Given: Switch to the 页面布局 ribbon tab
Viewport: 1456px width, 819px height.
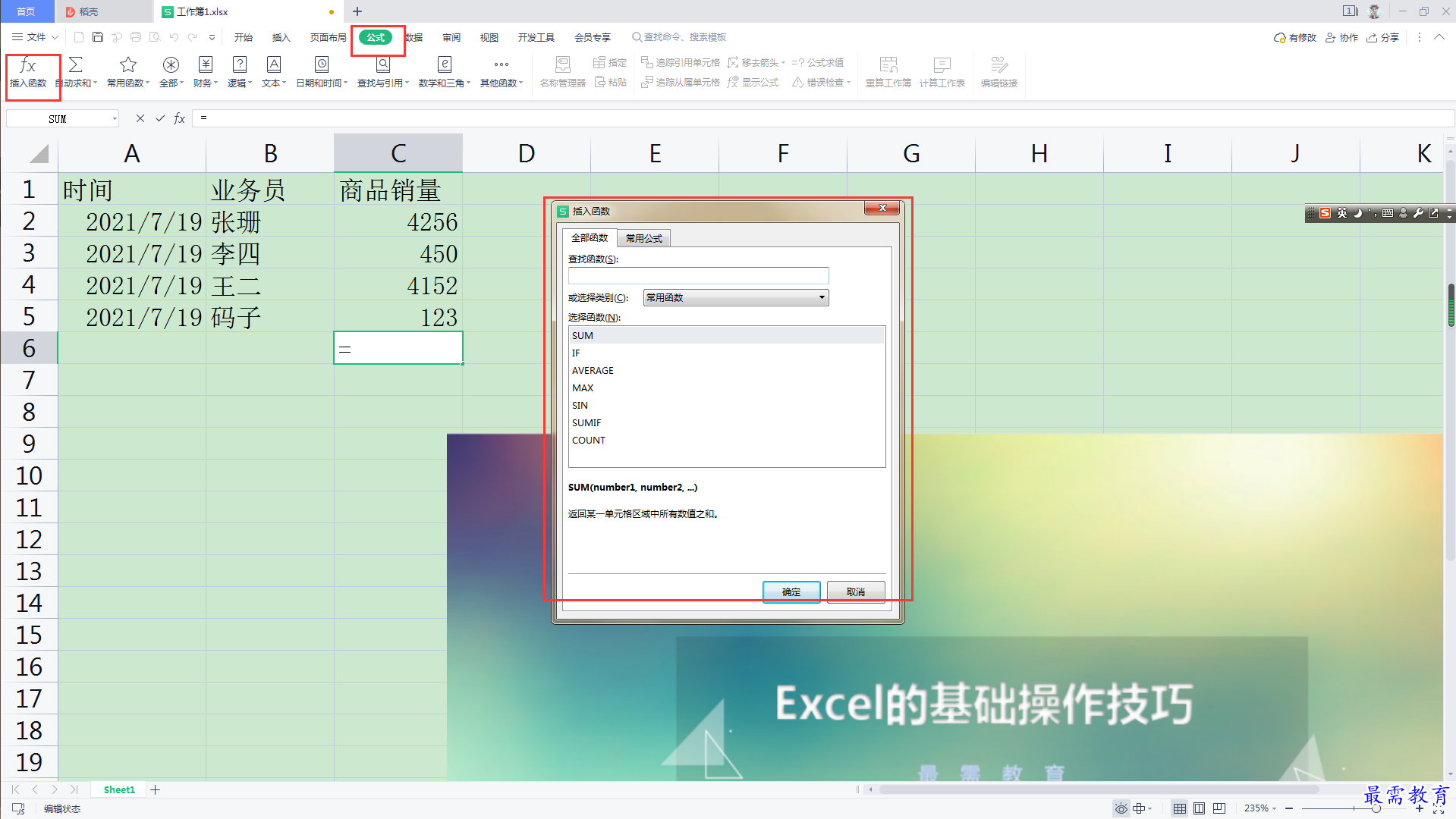Looking at the screenshot, I should click(329, 37).
